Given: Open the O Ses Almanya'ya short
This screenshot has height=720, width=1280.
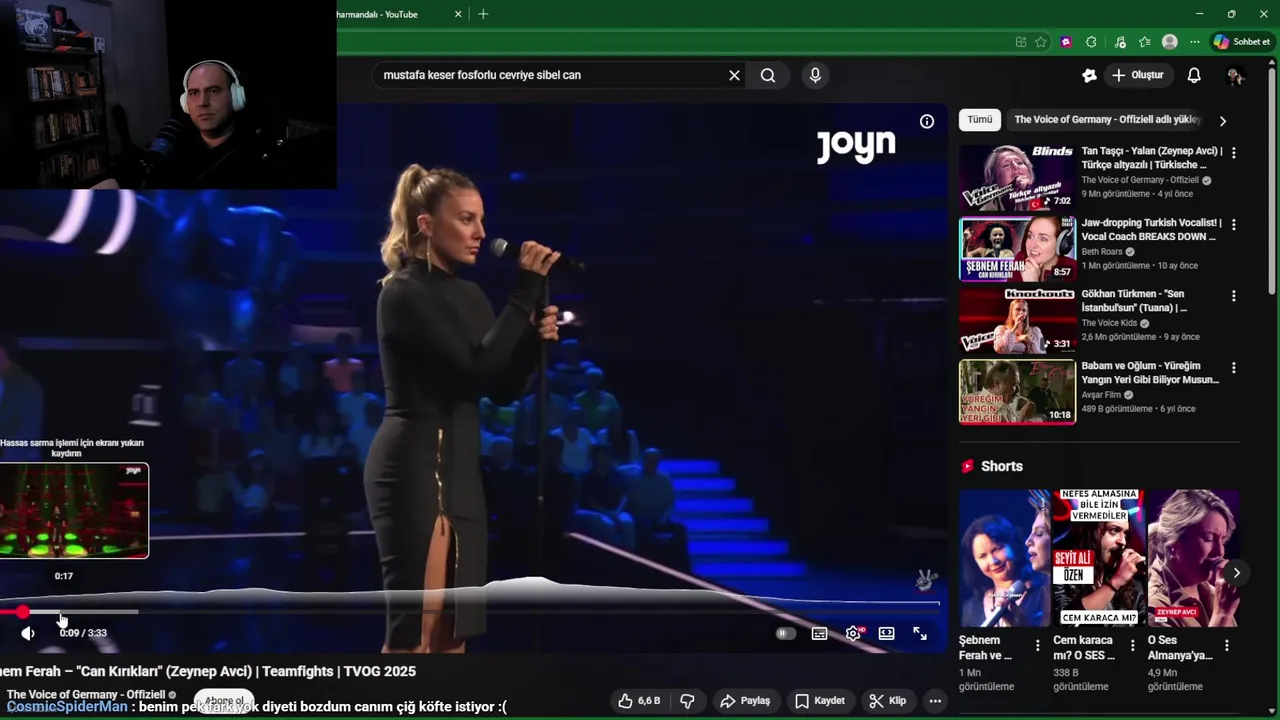Looking at the screenshot, I should pos(1193,557).
